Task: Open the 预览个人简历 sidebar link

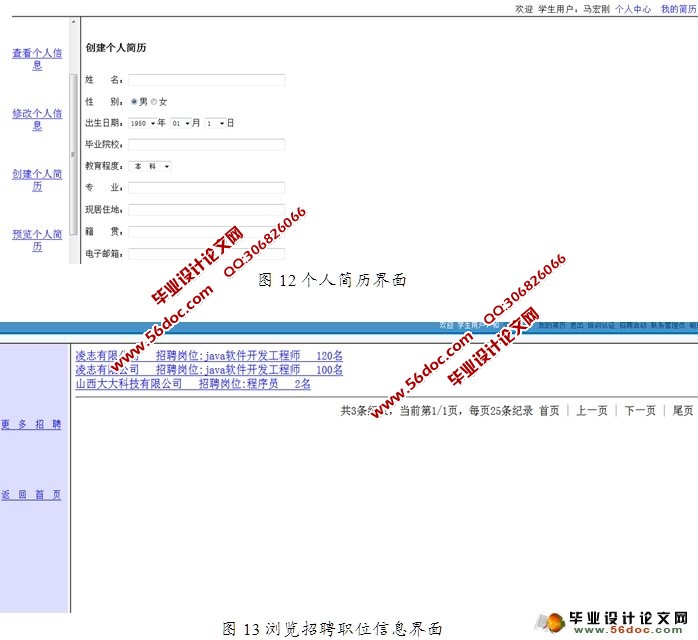Action: (x=37, y=240)
